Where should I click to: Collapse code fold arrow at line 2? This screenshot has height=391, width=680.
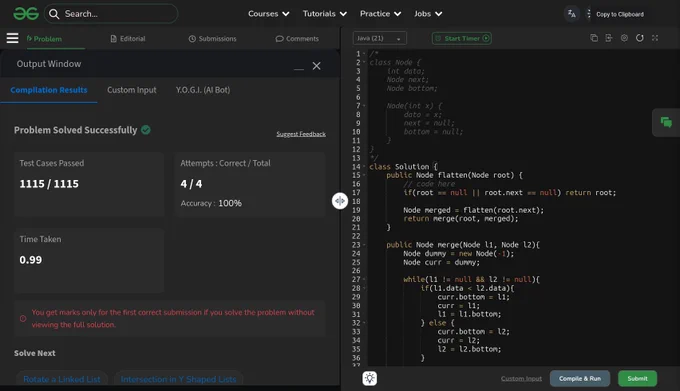coord(364,62)
